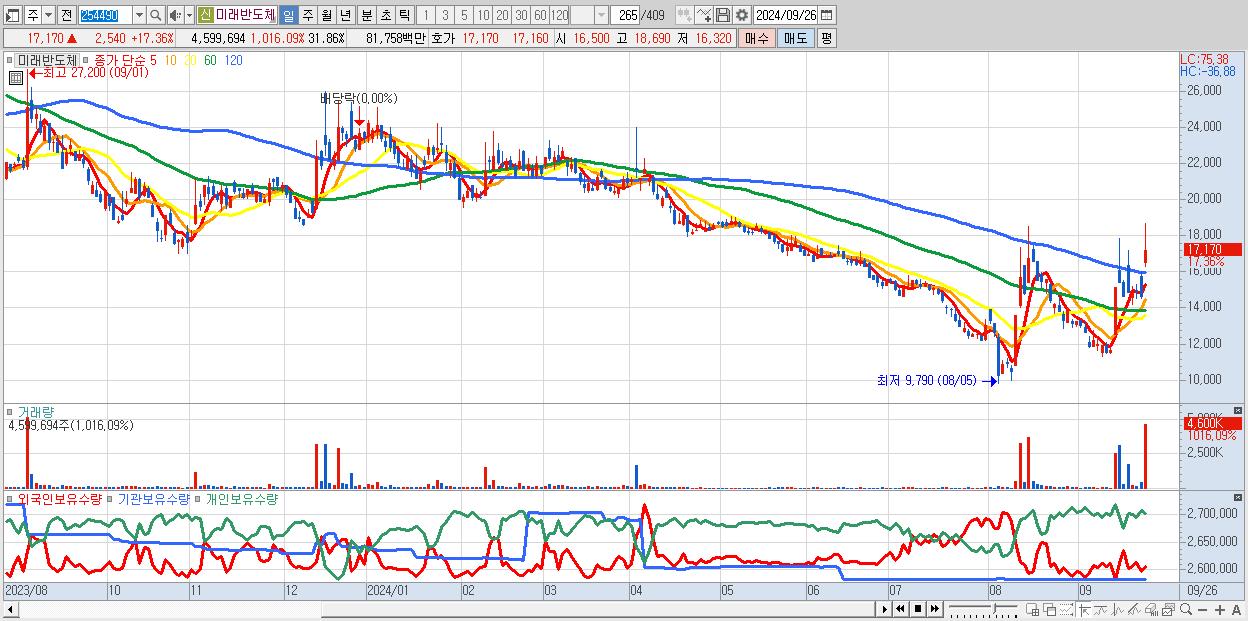The width and height of the screenshot is (1248, 621).
Task: Open chart settings gear icon
Action: pyautogui.click(x=741, y=15)
